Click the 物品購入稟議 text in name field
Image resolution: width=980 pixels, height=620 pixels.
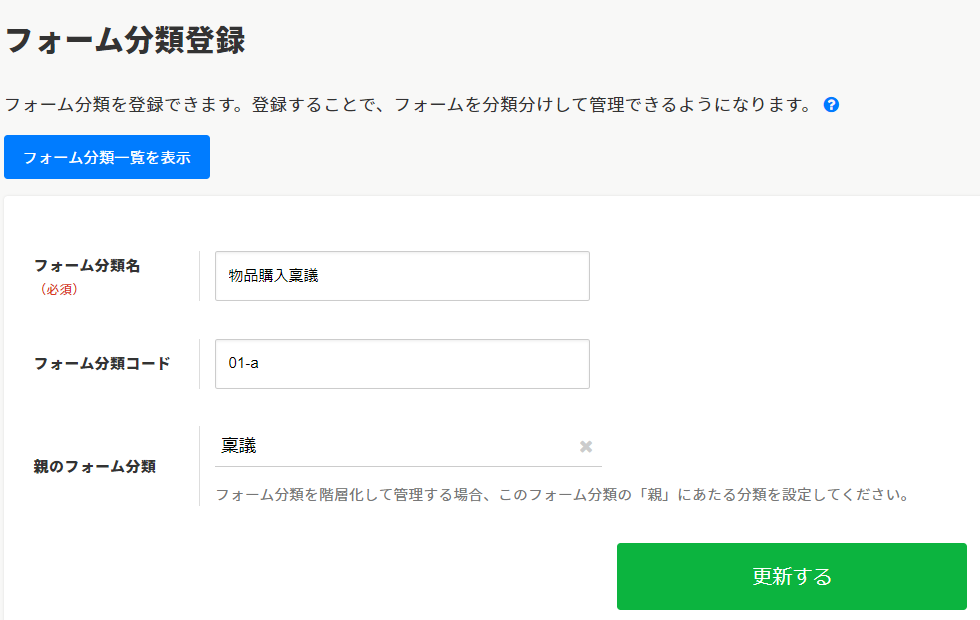[273, 276]
